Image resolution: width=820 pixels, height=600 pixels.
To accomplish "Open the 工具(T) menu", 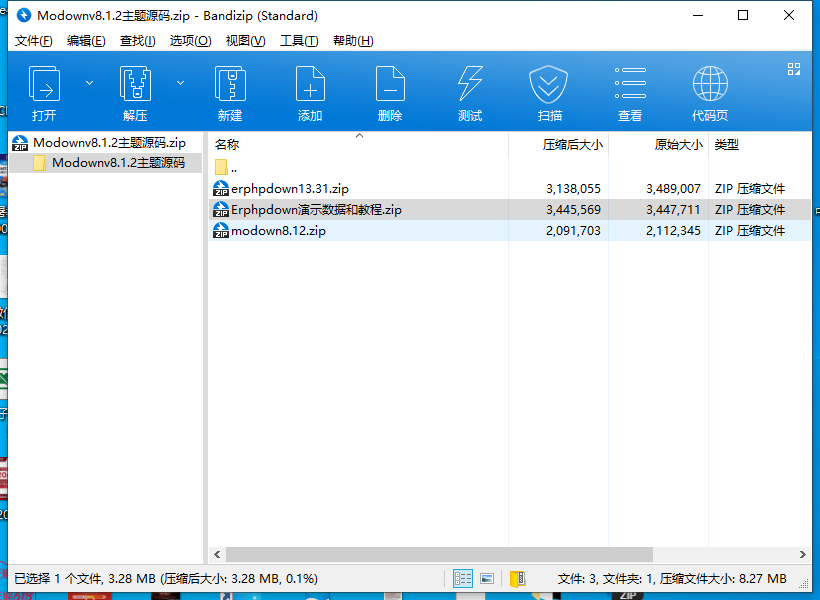I will point(299,41).
